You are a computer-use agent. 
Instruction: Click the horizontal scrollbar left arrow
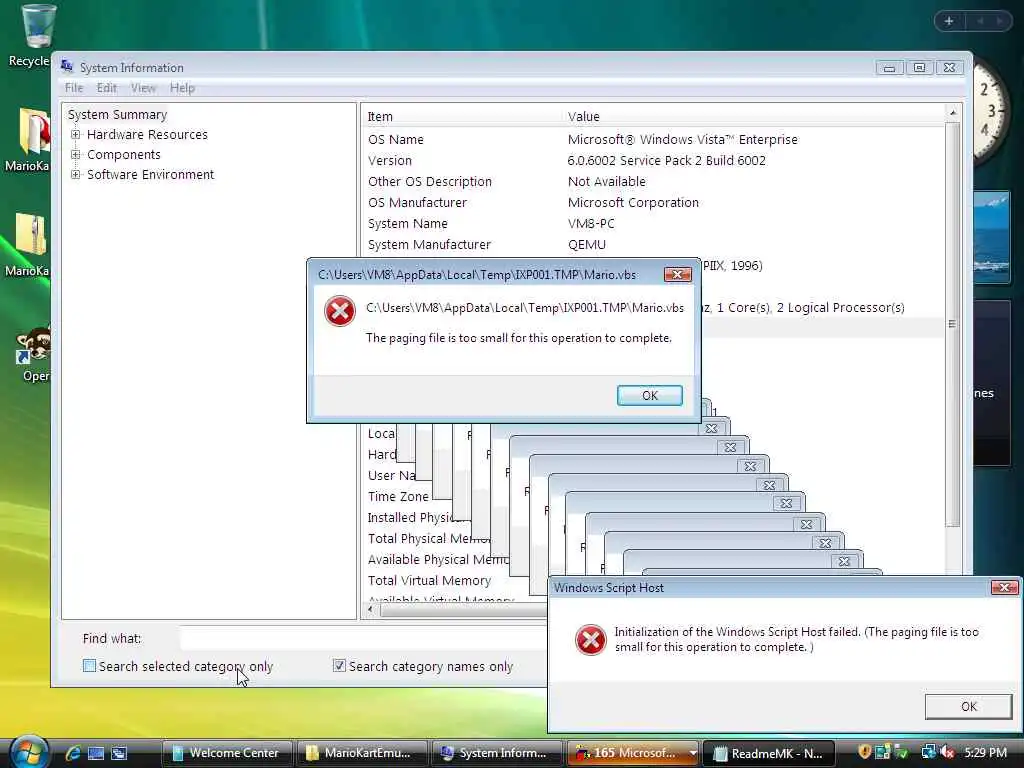click(x=370, y=609)
